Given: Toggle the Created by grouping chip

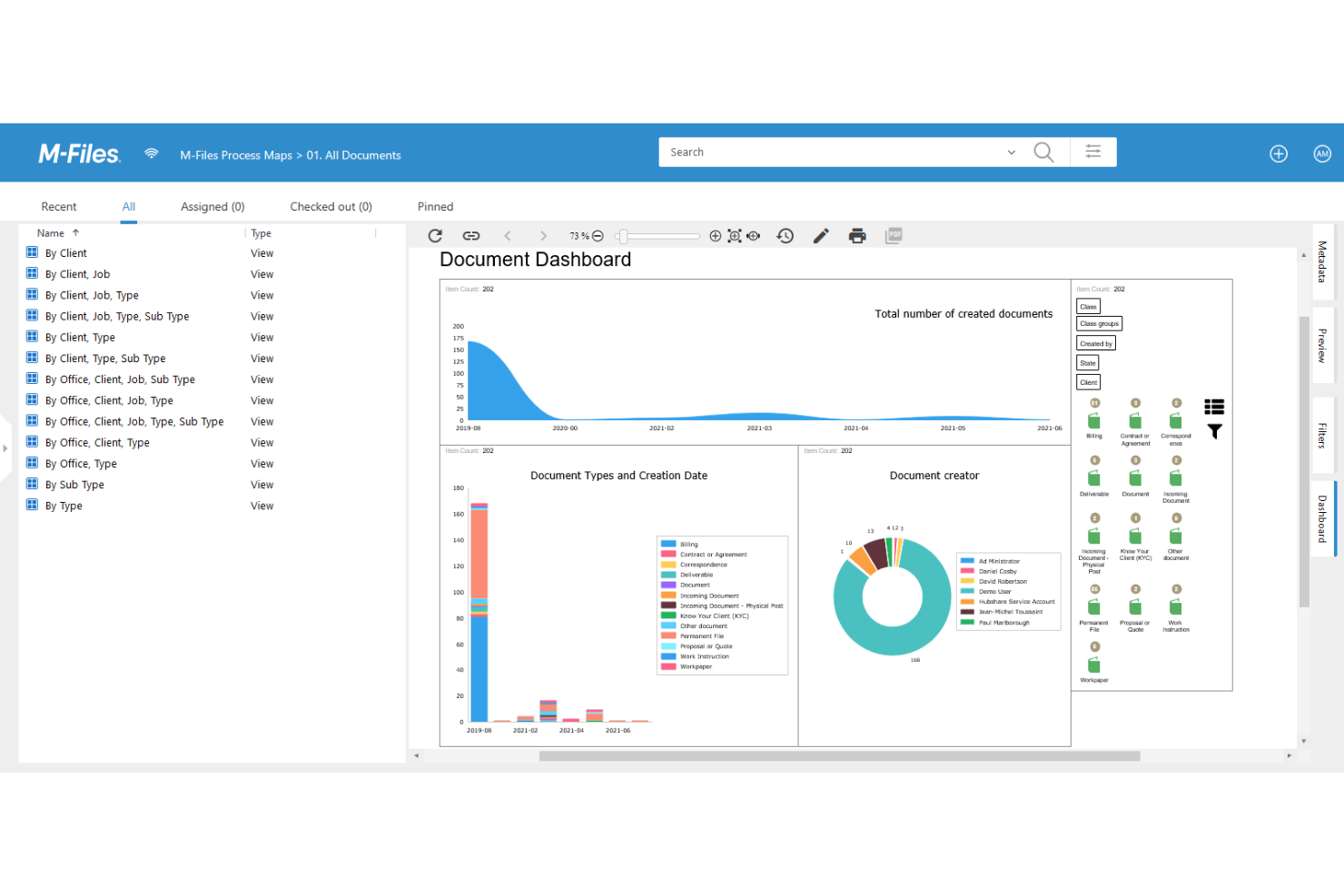Looking at the screenshot, I should click(x=1095, y=343).
